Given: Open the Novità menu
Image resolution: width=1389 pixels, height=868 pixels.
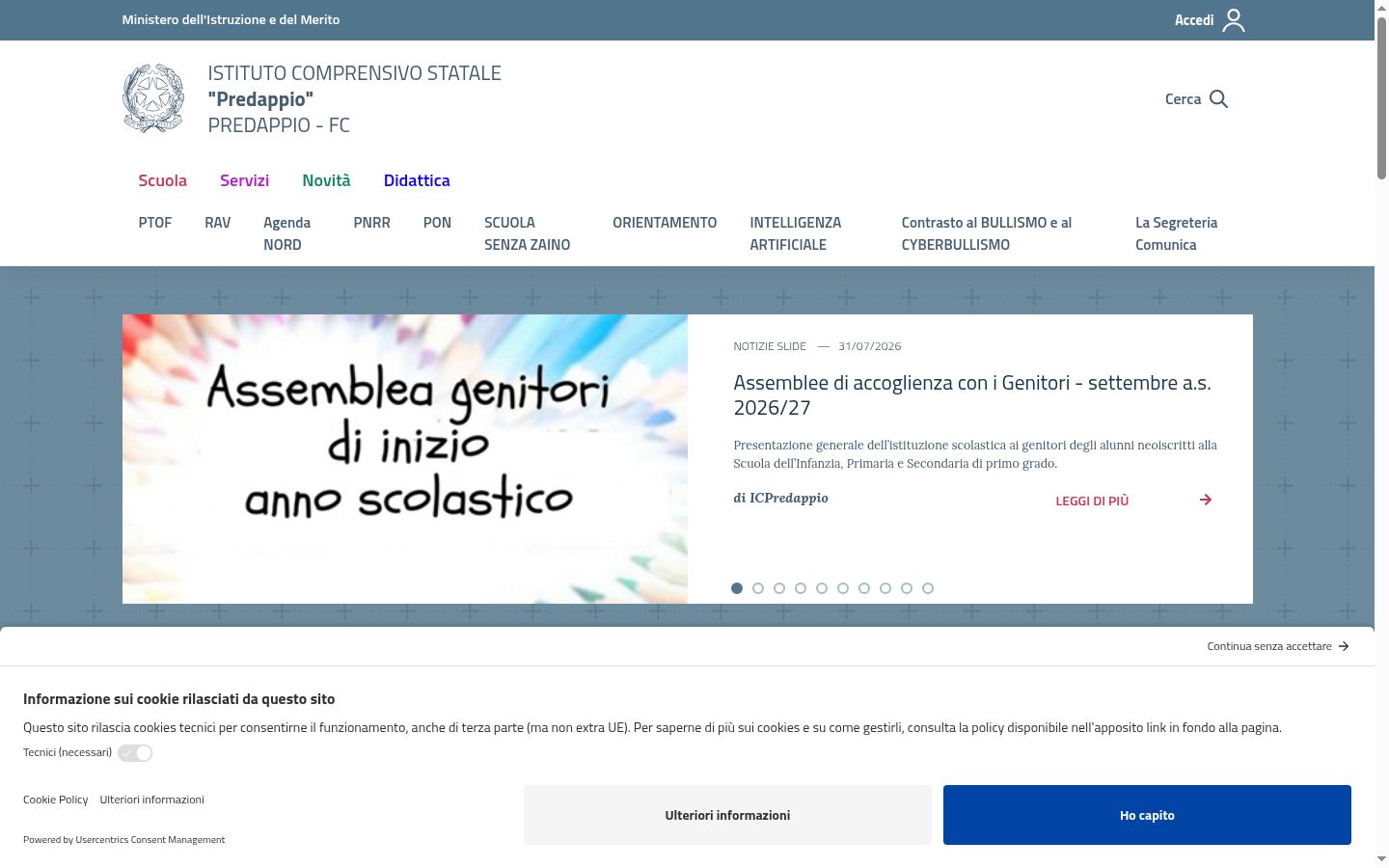Looking at the screenshot, I should [x=326, y=180].
